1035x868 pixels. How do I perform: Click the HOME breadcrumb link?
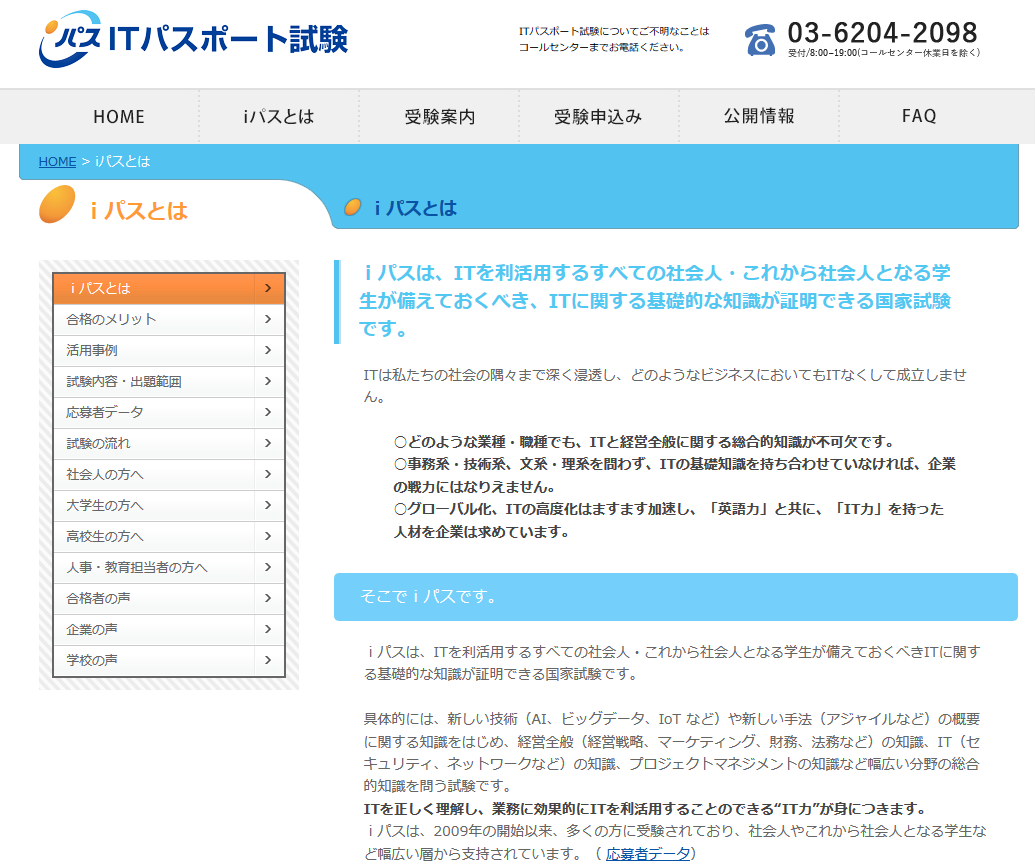[x=57, y=161]
